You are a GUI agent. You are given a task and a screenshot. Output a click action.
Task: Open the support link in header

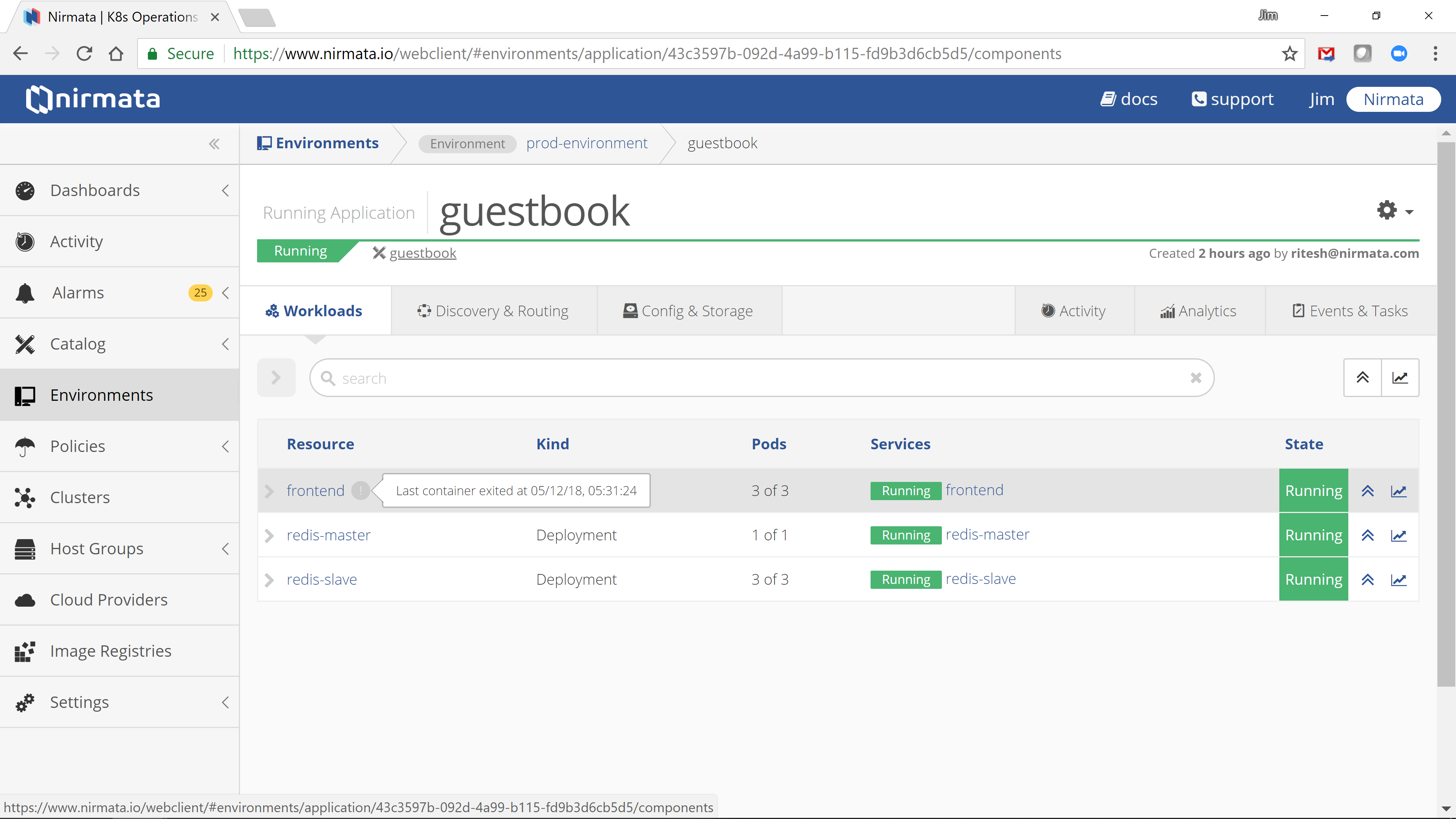tap(1232, 99)
